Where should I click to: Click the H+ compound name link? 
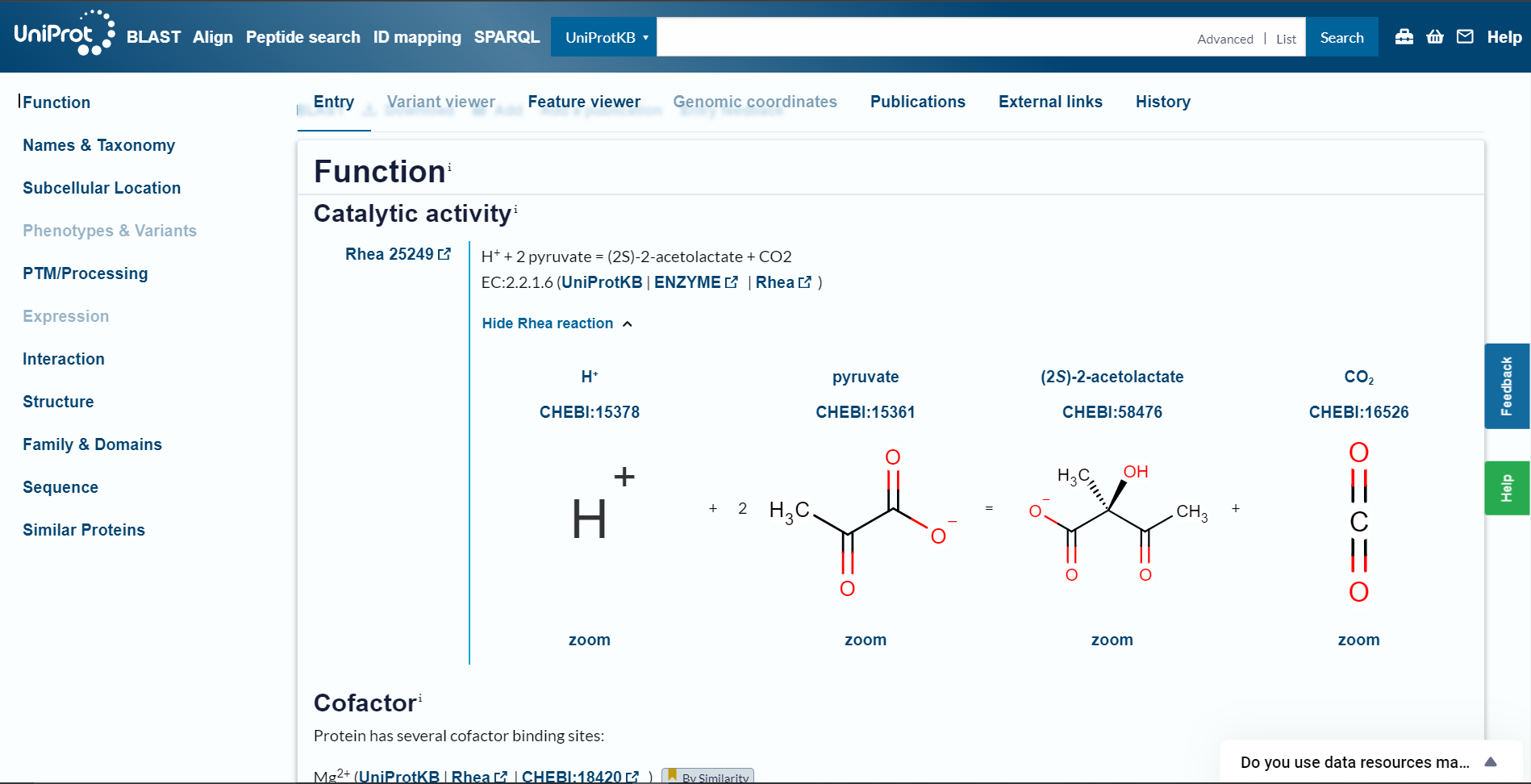point(590,377)
